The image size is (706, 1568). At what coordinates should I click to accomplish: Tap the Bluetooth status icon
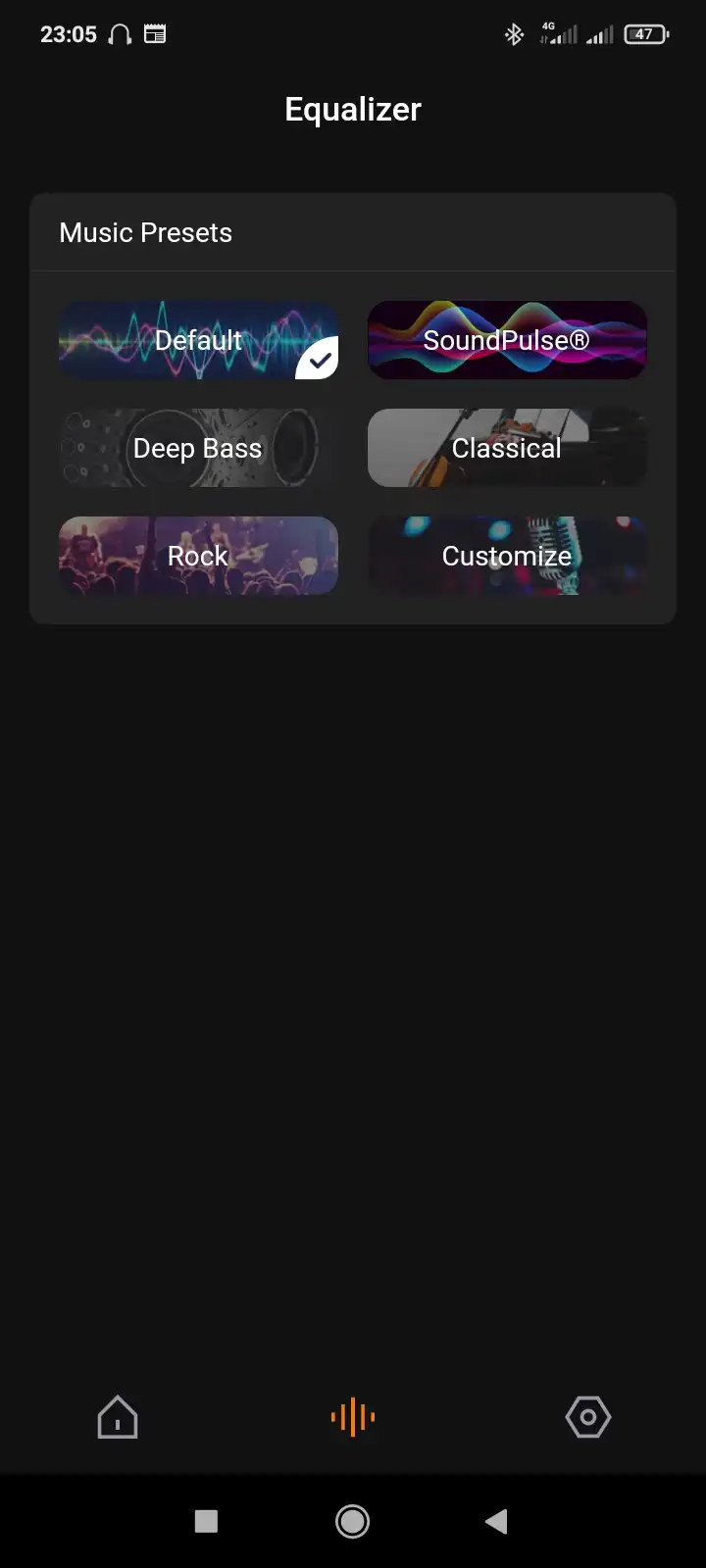pos(514,34)
